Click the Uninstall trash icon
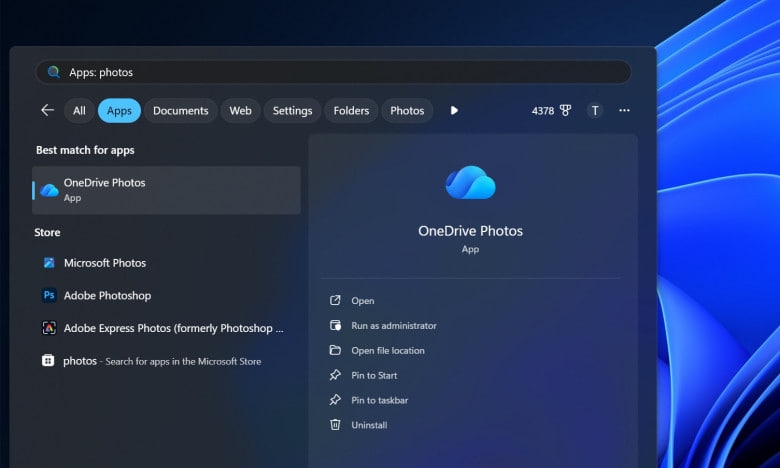The image size is (780, 468). pyautogui.click(x=335, y=425)
